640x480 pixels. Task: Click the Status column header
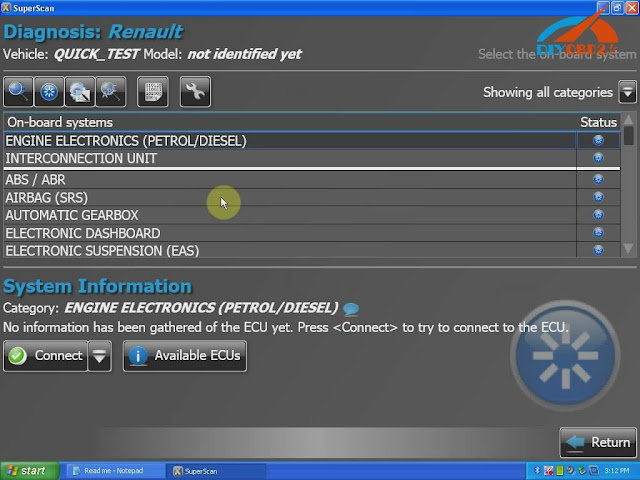click(x=598, y=122)
